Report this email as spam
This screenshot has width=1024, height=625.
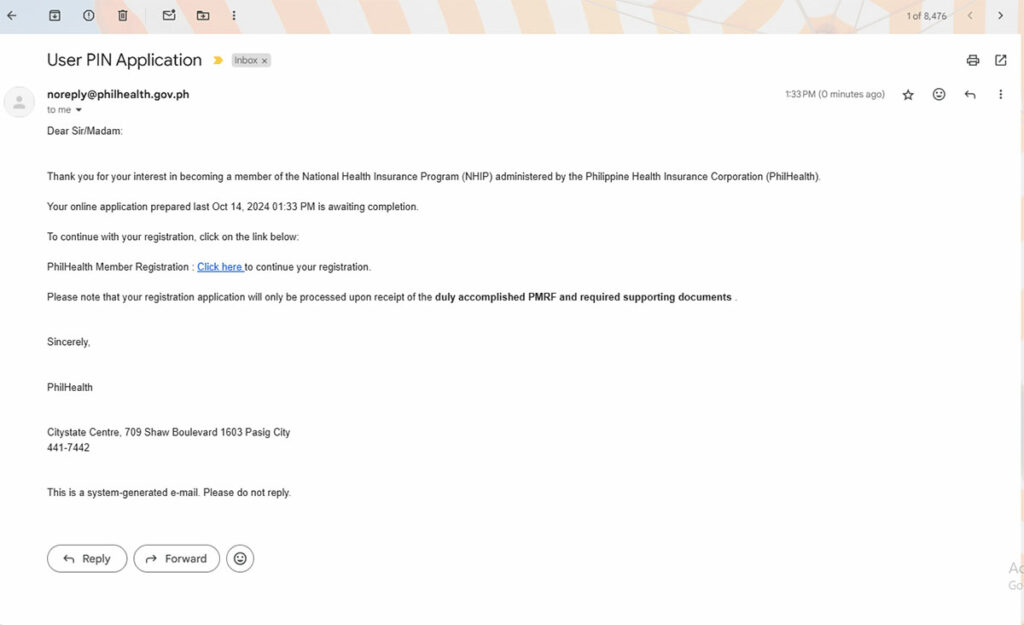point(88,16)
